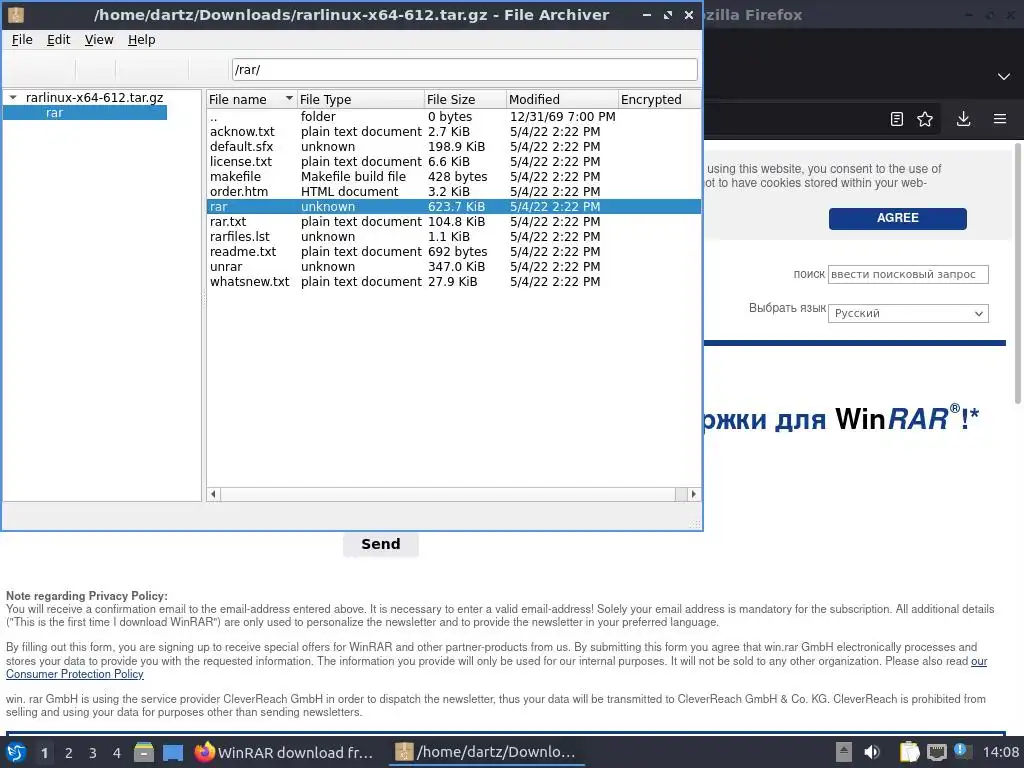Select rarfiles.lst in the file list
The height and width of the screenshot is (768, 1024).
[x=454, y=237]
